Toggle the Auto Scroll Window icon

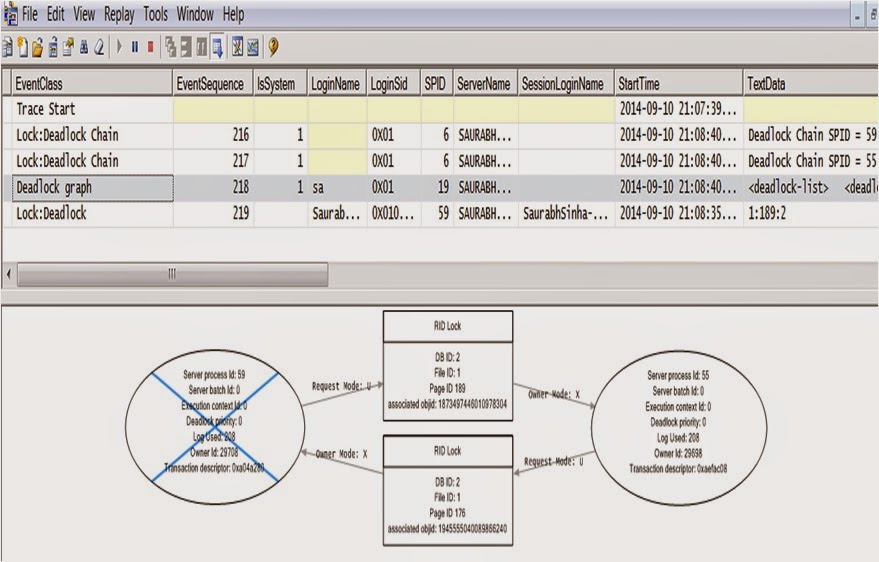point(218,48)
